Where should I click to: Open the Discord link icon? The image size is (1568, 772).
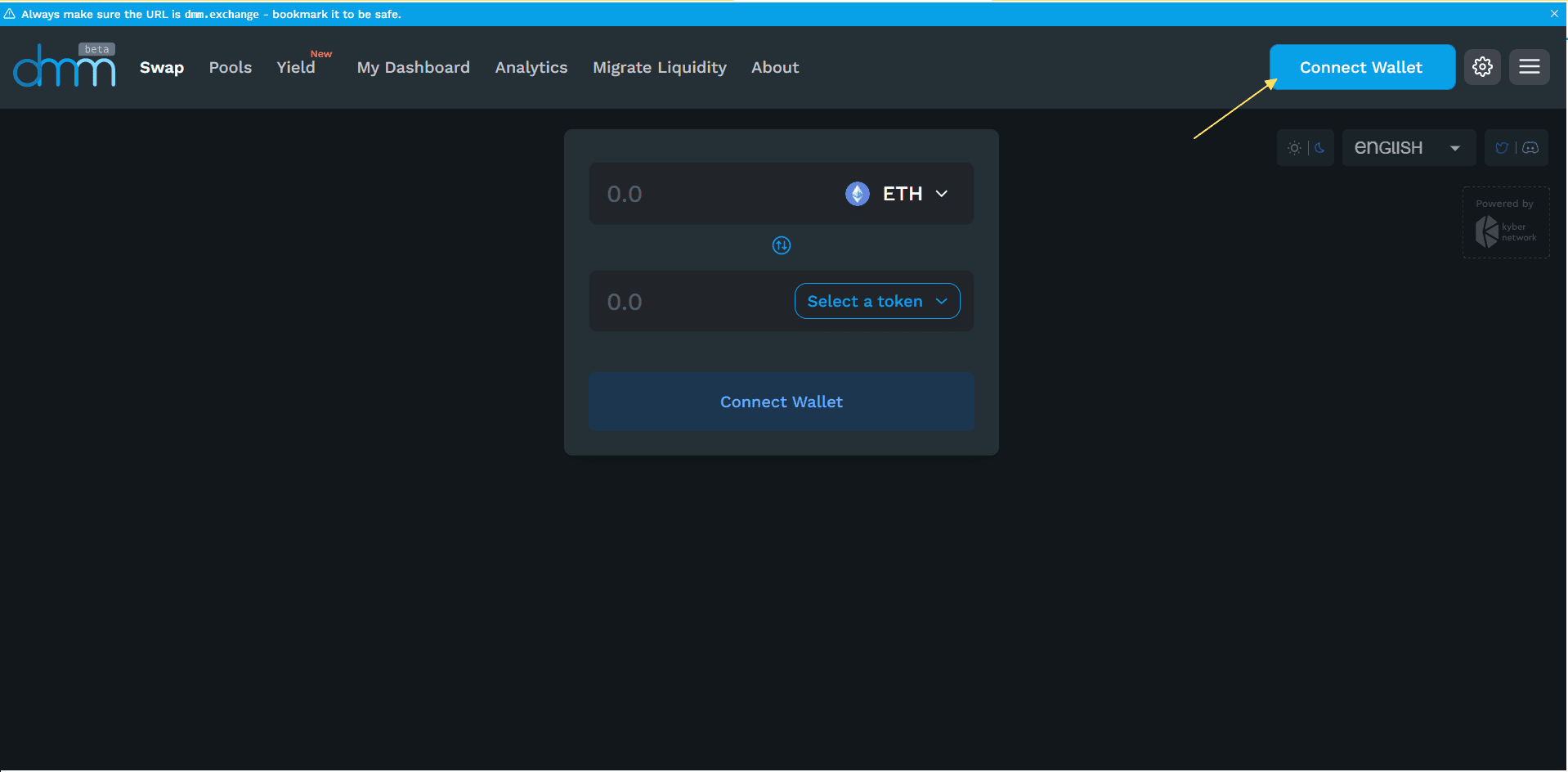coord(1530,148)
